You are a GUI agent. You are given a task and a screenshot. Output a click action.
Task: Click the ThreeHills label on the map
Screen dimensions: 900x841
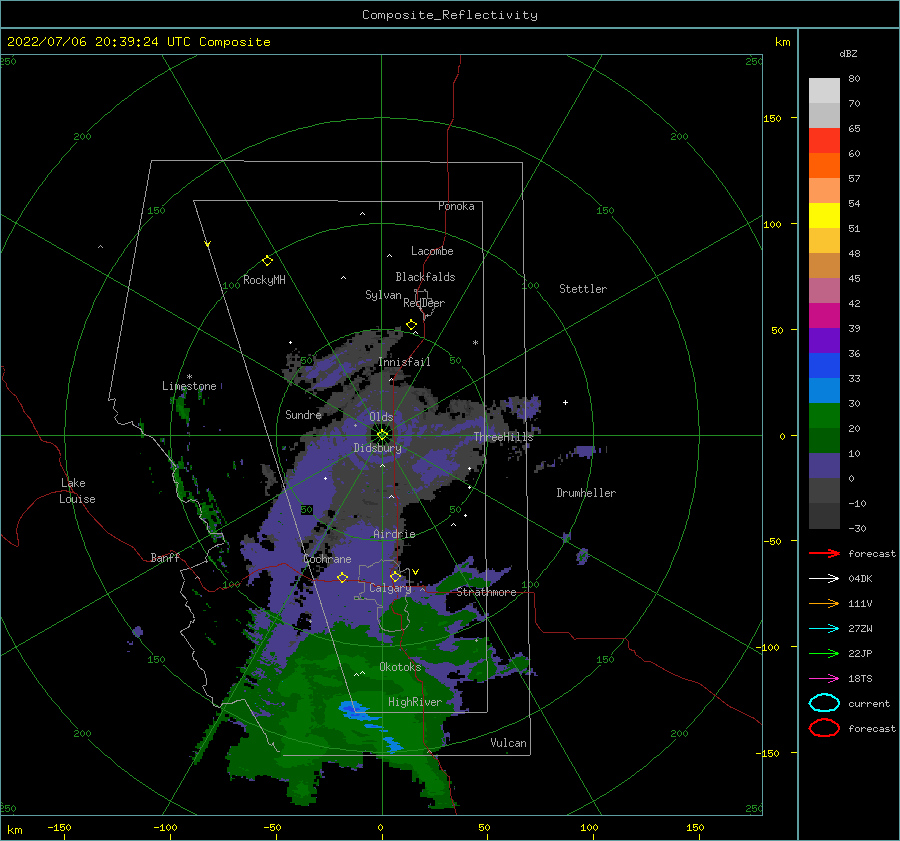pyautogui.click(x=503, y=437)
